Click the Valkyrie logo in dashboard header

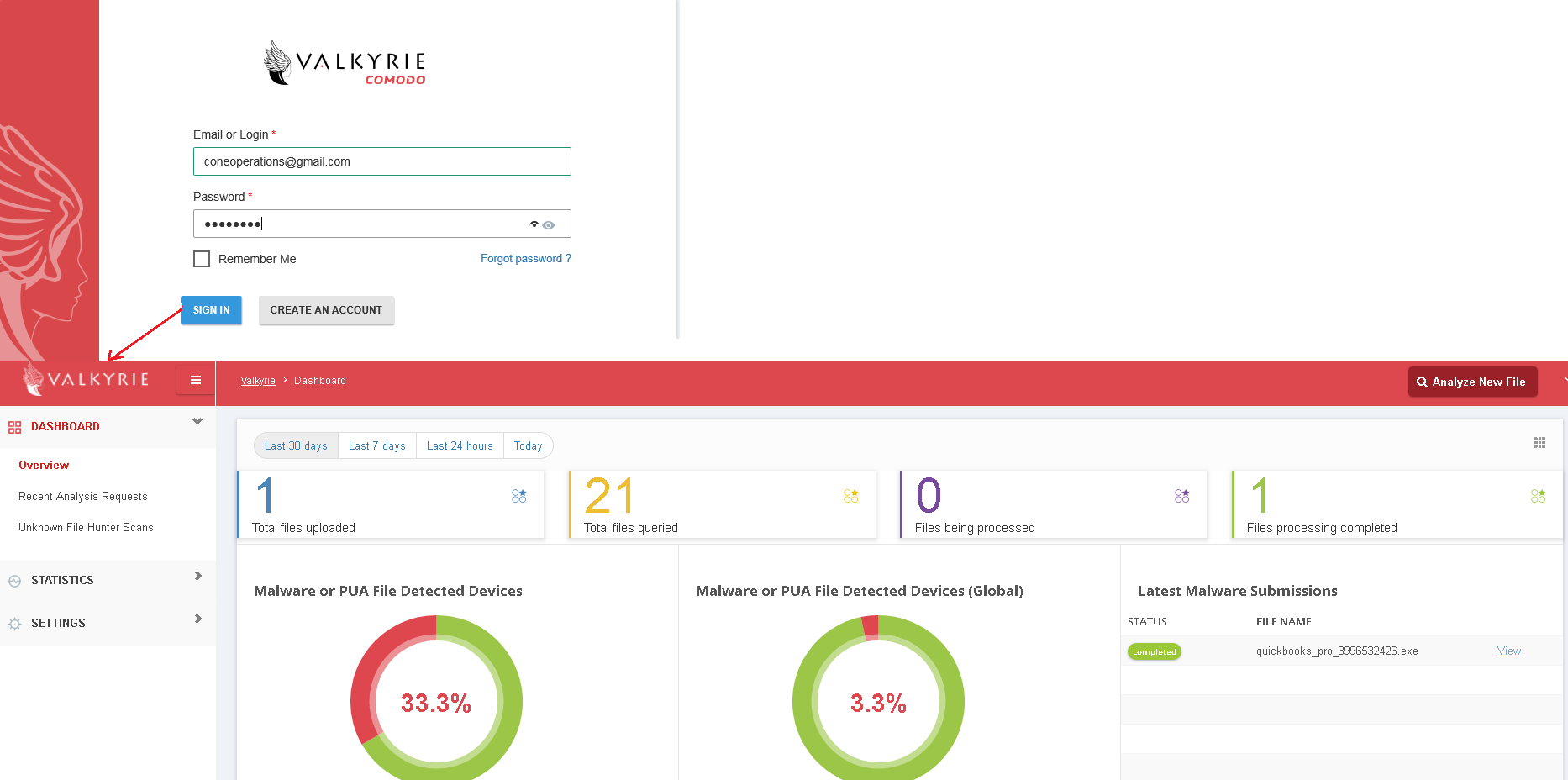[x=86, y=379]
